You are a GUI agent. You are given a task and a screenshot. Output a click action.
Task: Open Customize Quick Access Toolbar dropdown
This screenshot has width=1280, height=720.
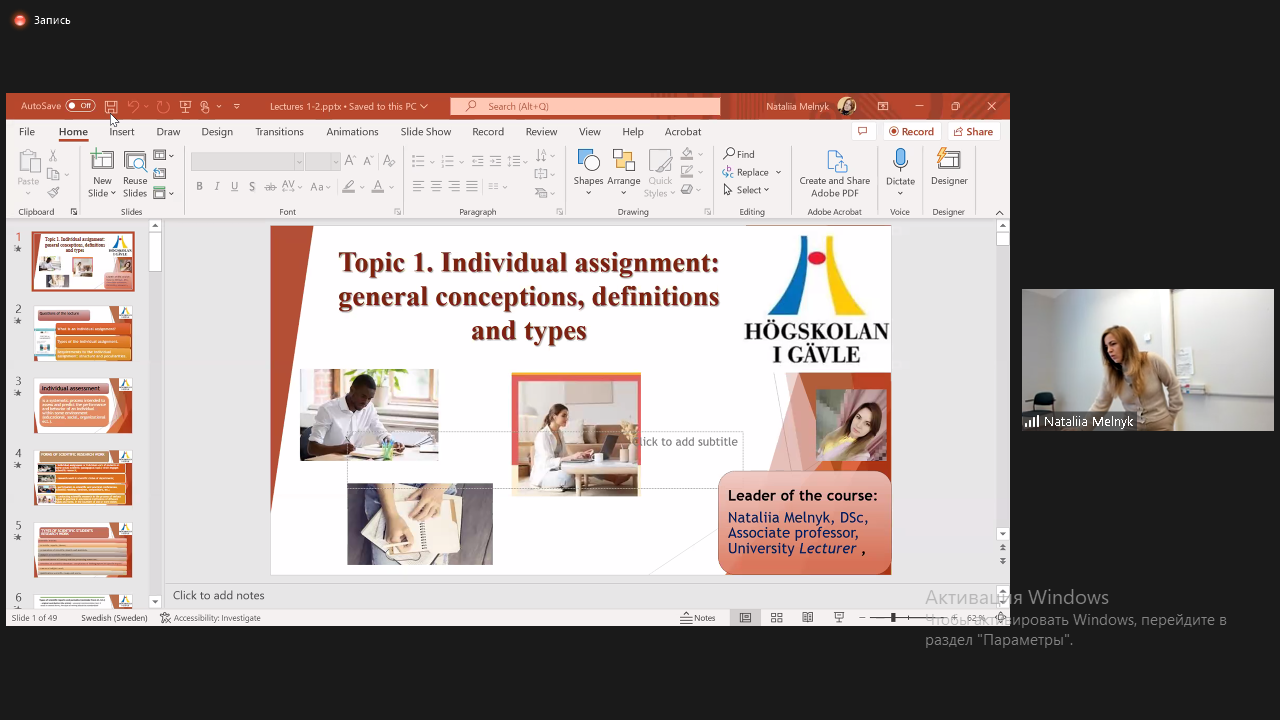click(237, 106)
